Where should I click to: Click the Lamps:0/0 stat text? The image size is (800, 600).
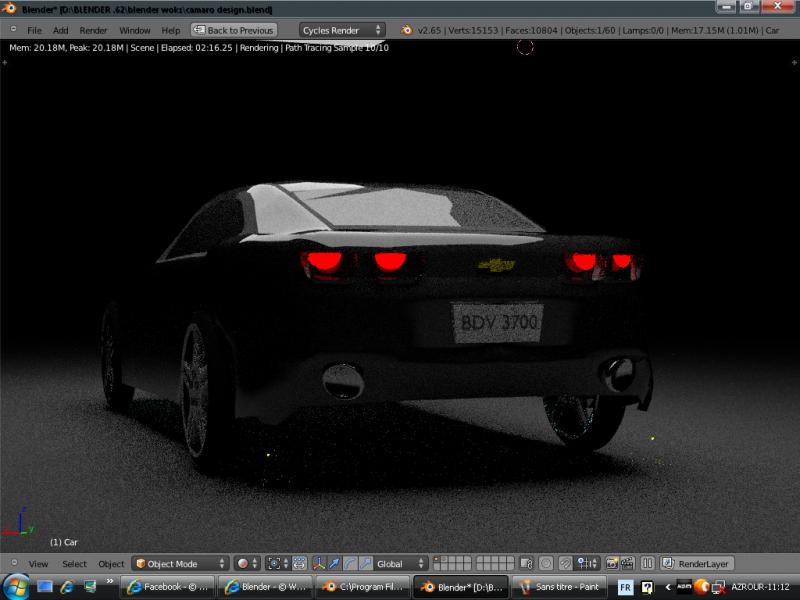643,30
